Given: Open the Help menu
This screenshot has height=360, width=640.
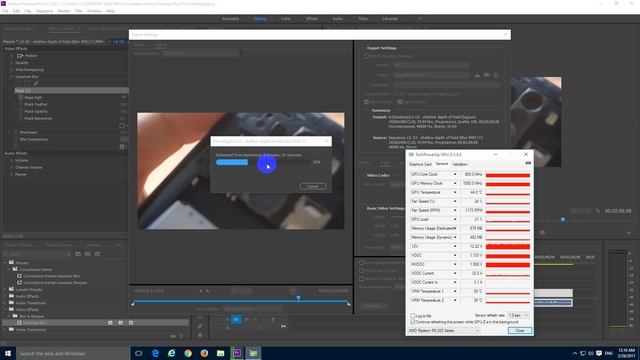Looking at the screenshot, I should [x=110, y=11].
